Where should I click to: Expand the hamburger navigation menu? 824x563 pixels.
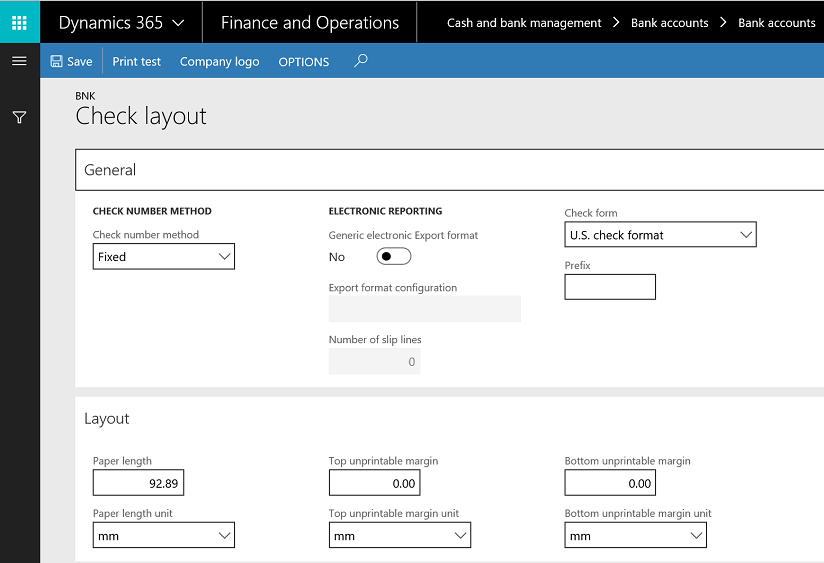pyautogui.click(x=19, y=61)
